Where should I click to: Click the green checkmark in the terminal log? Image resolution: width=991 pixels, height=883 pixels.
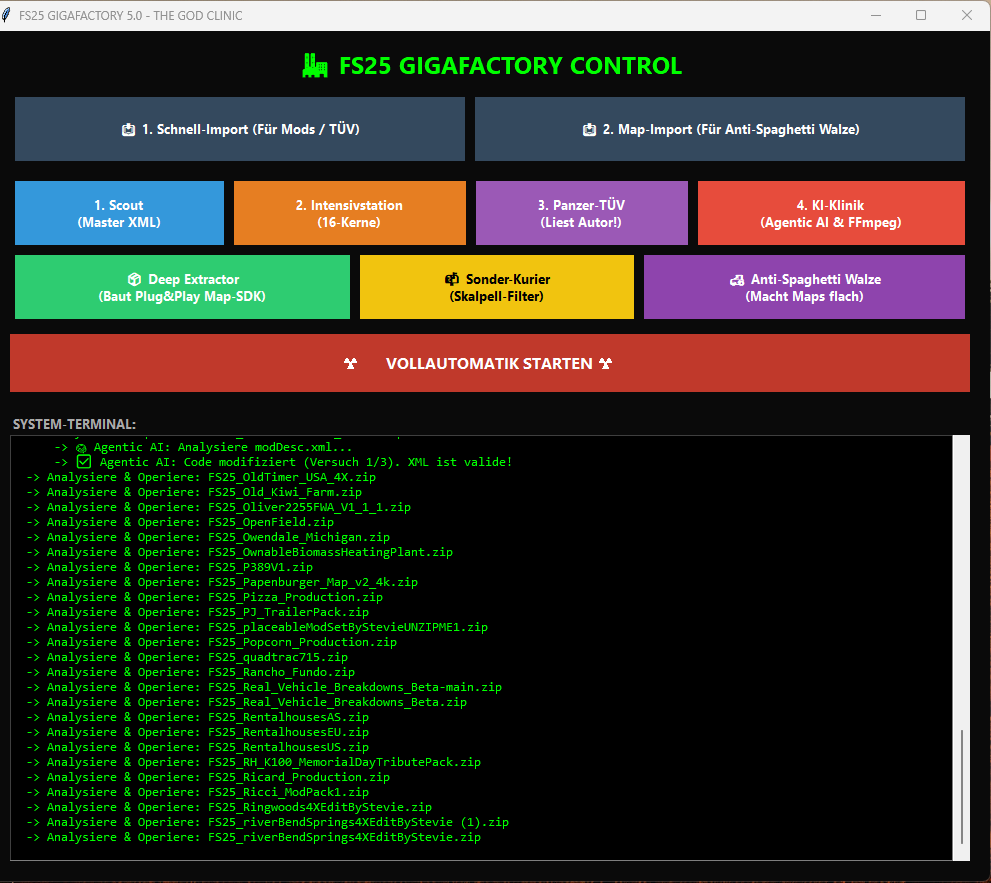[85, 462]
